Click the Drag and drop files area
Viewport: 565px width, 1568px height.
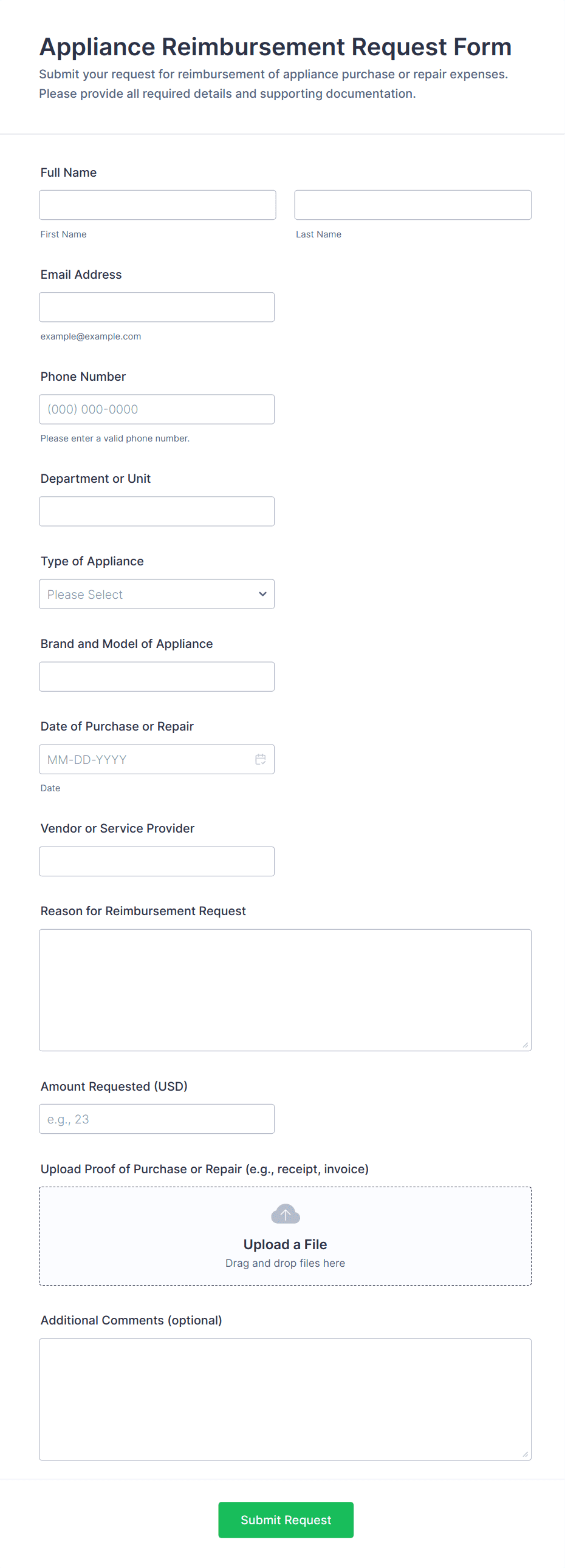click(x=285, y=1264)
